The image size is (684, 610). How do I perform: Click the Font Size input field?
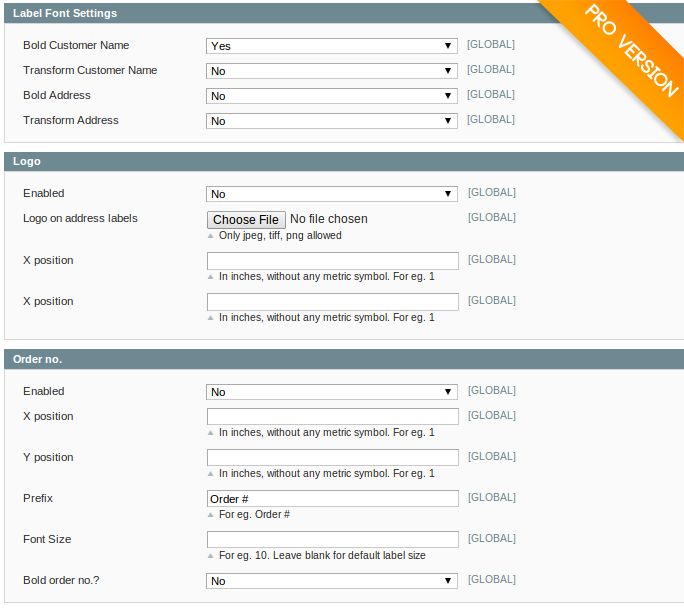[332, 539]
